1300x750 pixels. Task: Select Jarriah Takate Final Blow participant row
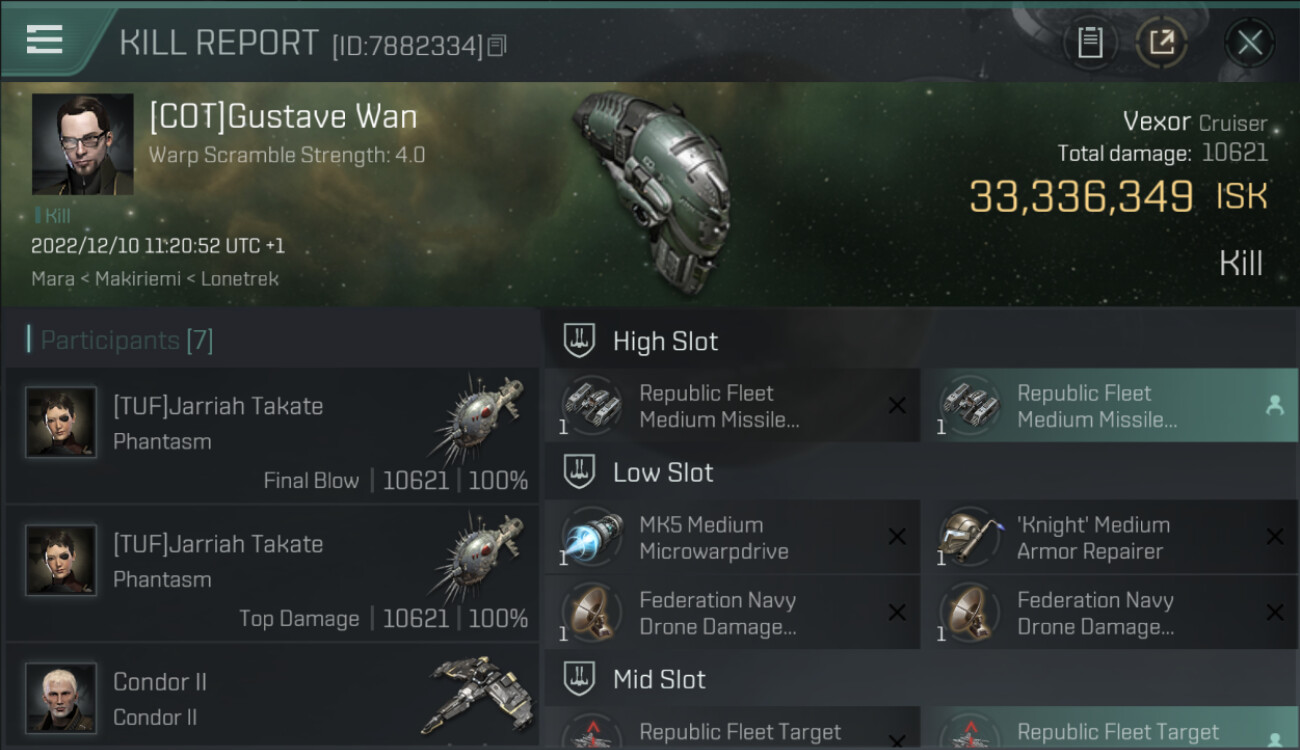[272, 435]
